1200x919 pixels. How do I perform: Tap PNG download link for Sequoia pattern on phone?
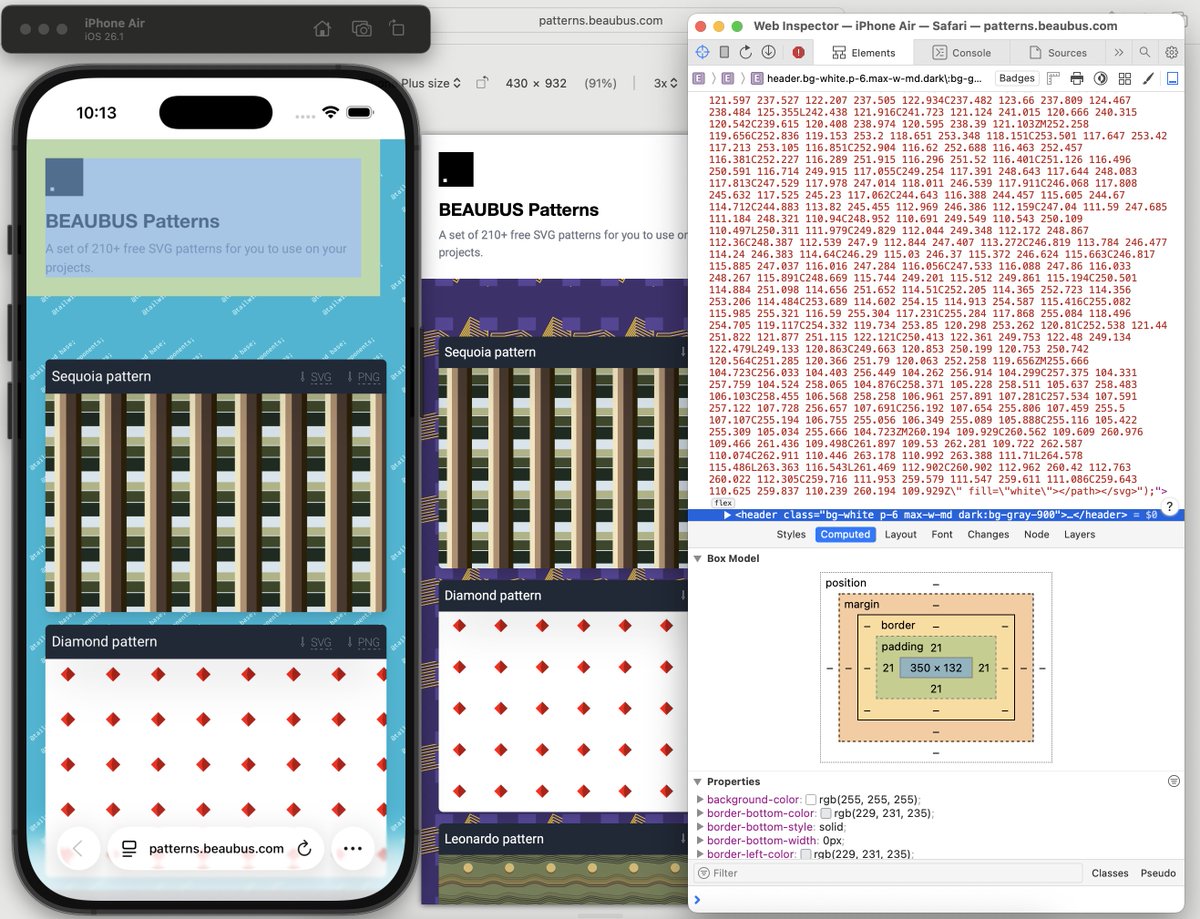pyautogui.click(x=363, y=377)
